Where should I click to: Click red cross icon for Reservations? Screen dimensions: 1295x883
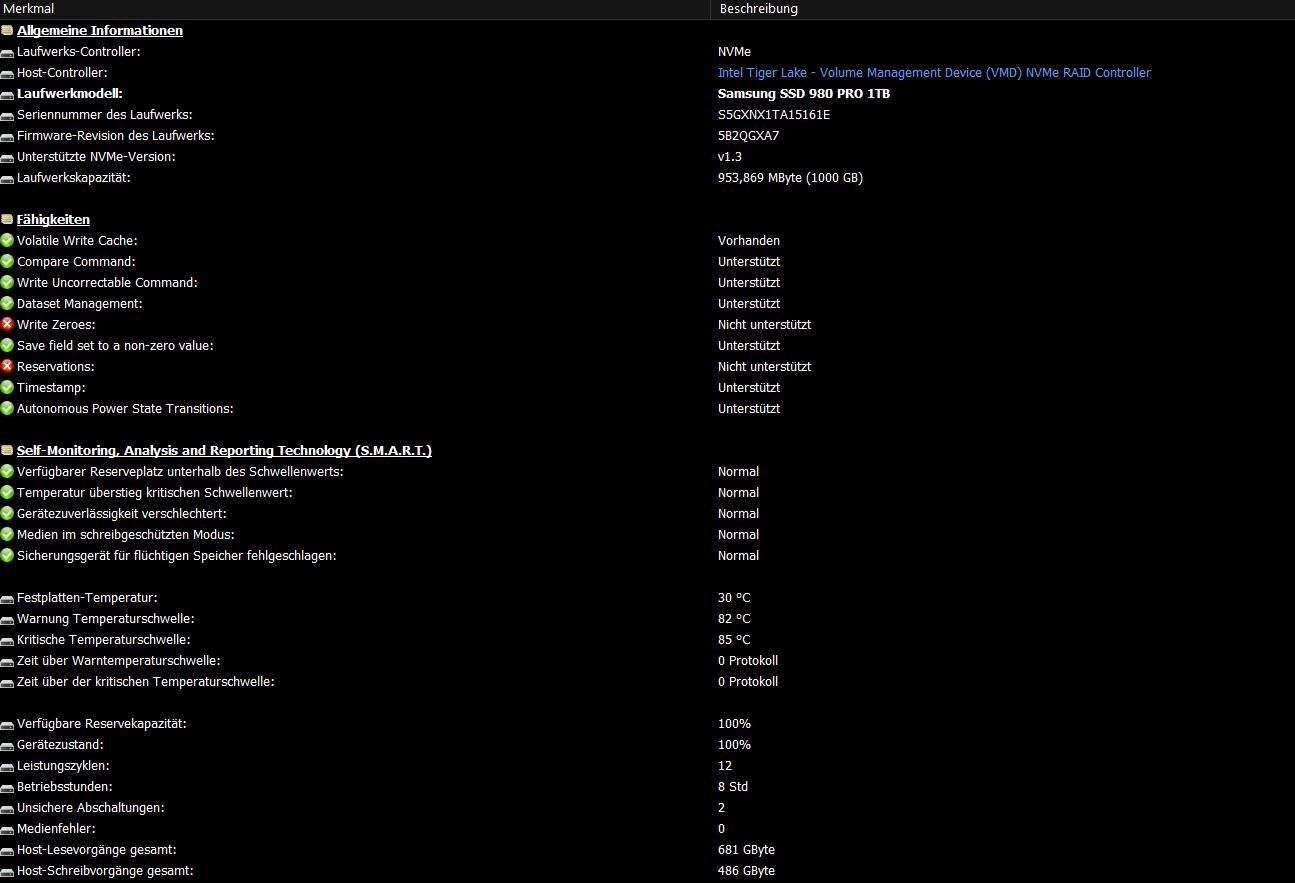click(x=7, y=366)
